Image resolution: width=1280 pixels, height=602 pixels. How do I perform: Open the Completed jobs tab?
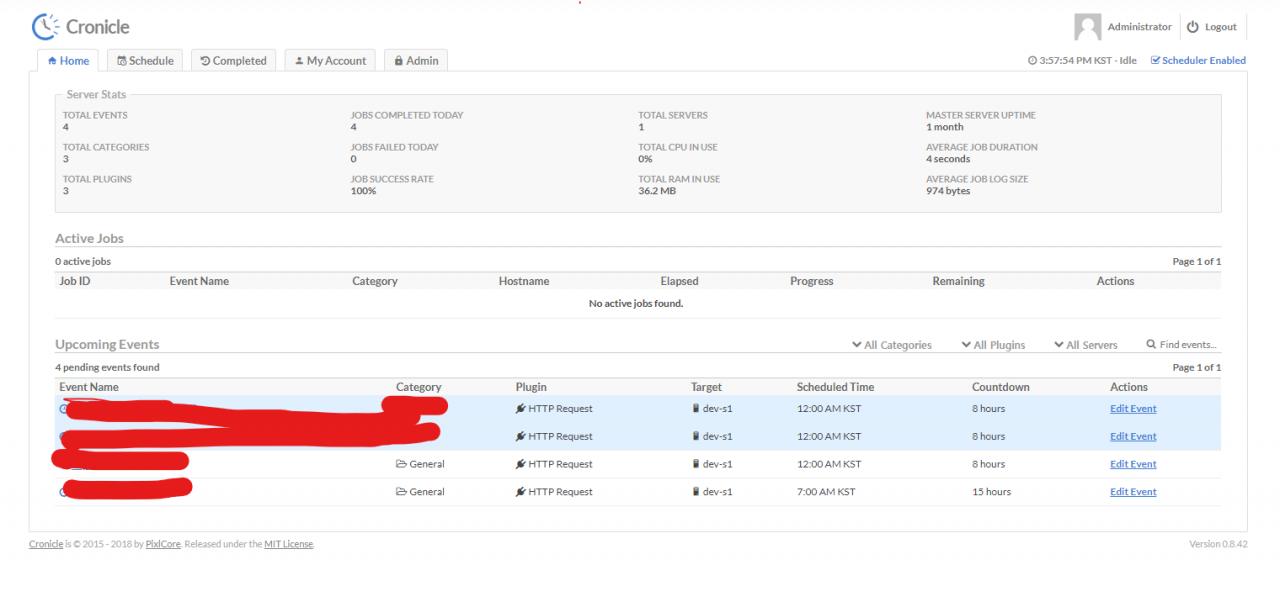point(233,61)
